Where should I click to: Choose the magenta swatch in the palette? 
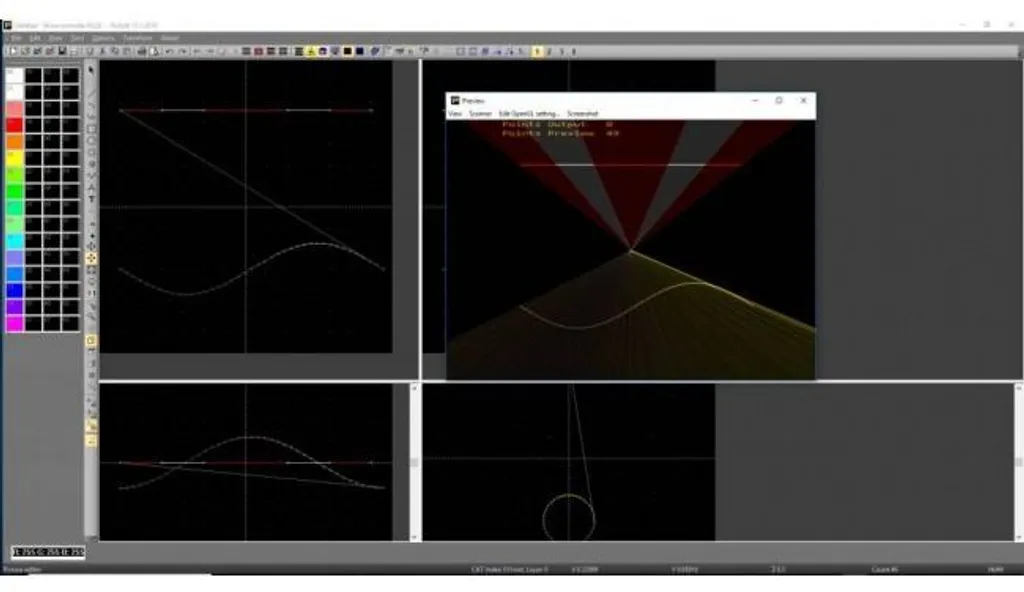pos(14,323)
